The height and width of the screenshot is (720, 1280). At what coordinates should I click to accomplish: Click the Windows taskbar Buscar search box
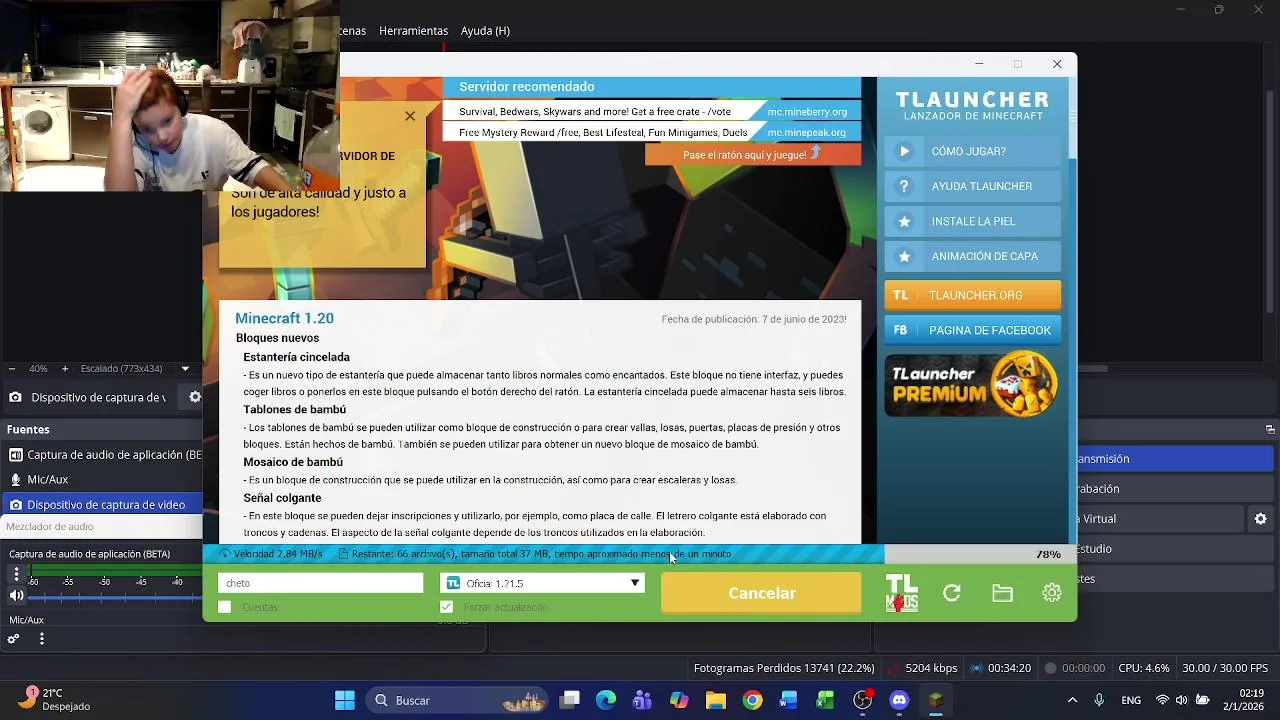(x=457, y=700)
